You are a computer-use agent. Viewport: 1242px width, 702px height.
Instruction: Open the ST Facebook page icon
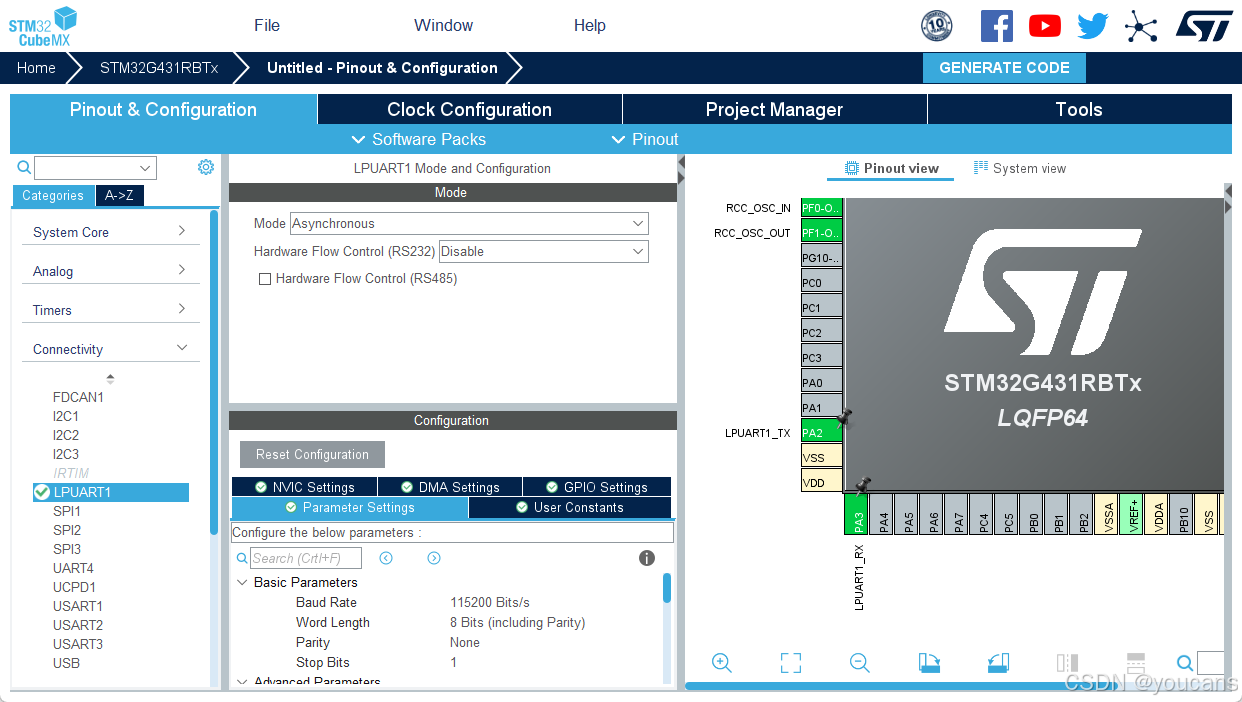point(996,26)
